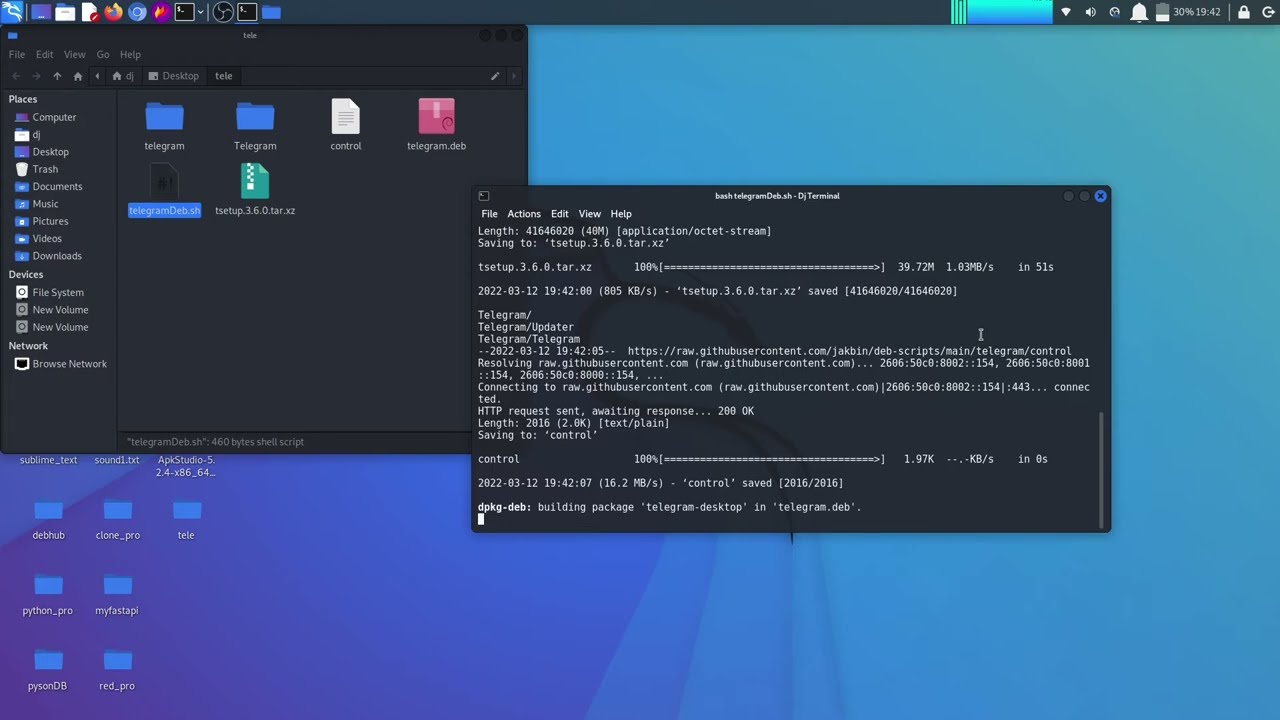Open the Wi-Fi network indicator
The image size is (1280, 720).
pyautogui.click(x=1066, y=12)
